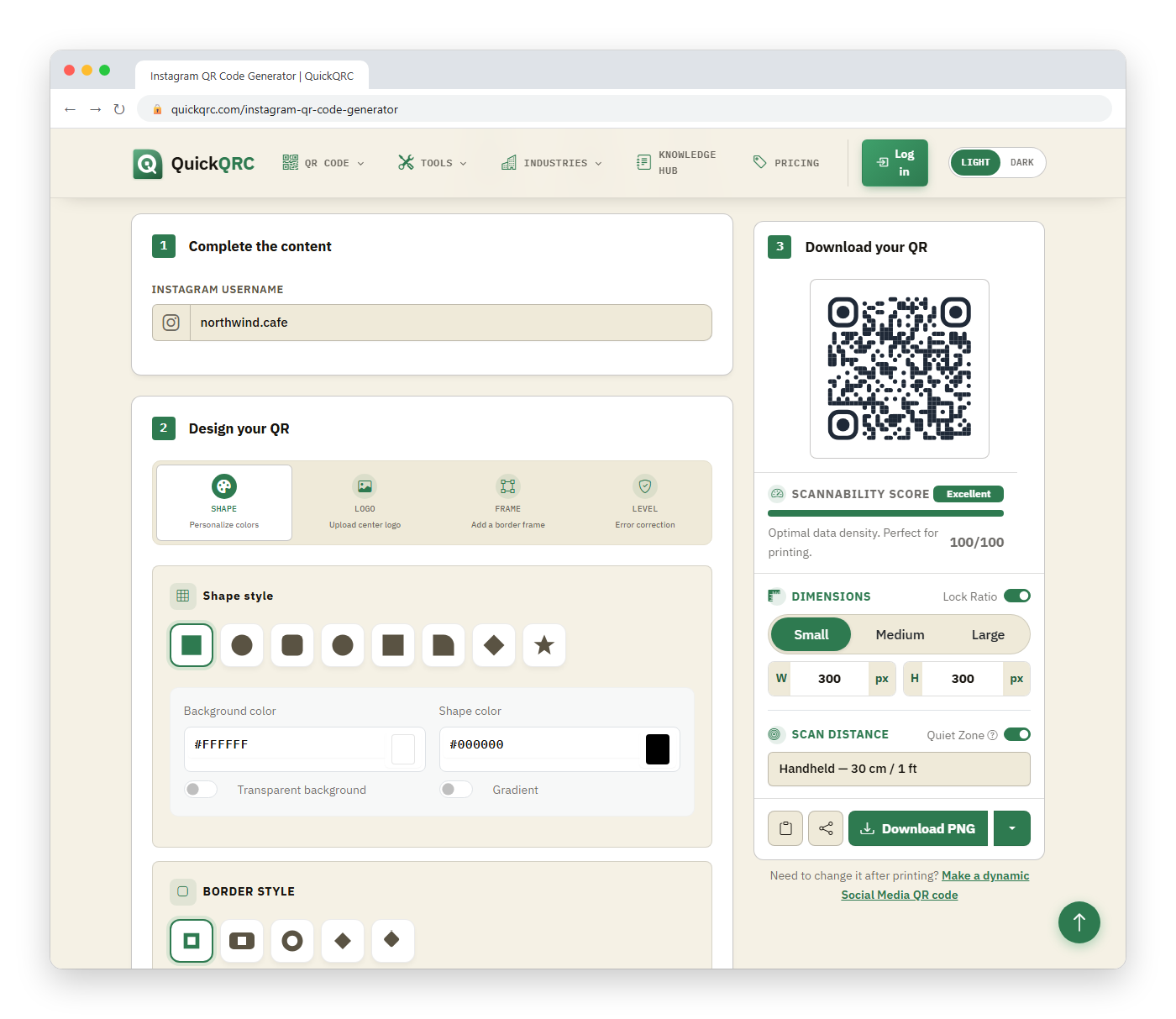The image size is (1176, 1019).
Task: Click the Log in button
Action: [x=895, y=163]
